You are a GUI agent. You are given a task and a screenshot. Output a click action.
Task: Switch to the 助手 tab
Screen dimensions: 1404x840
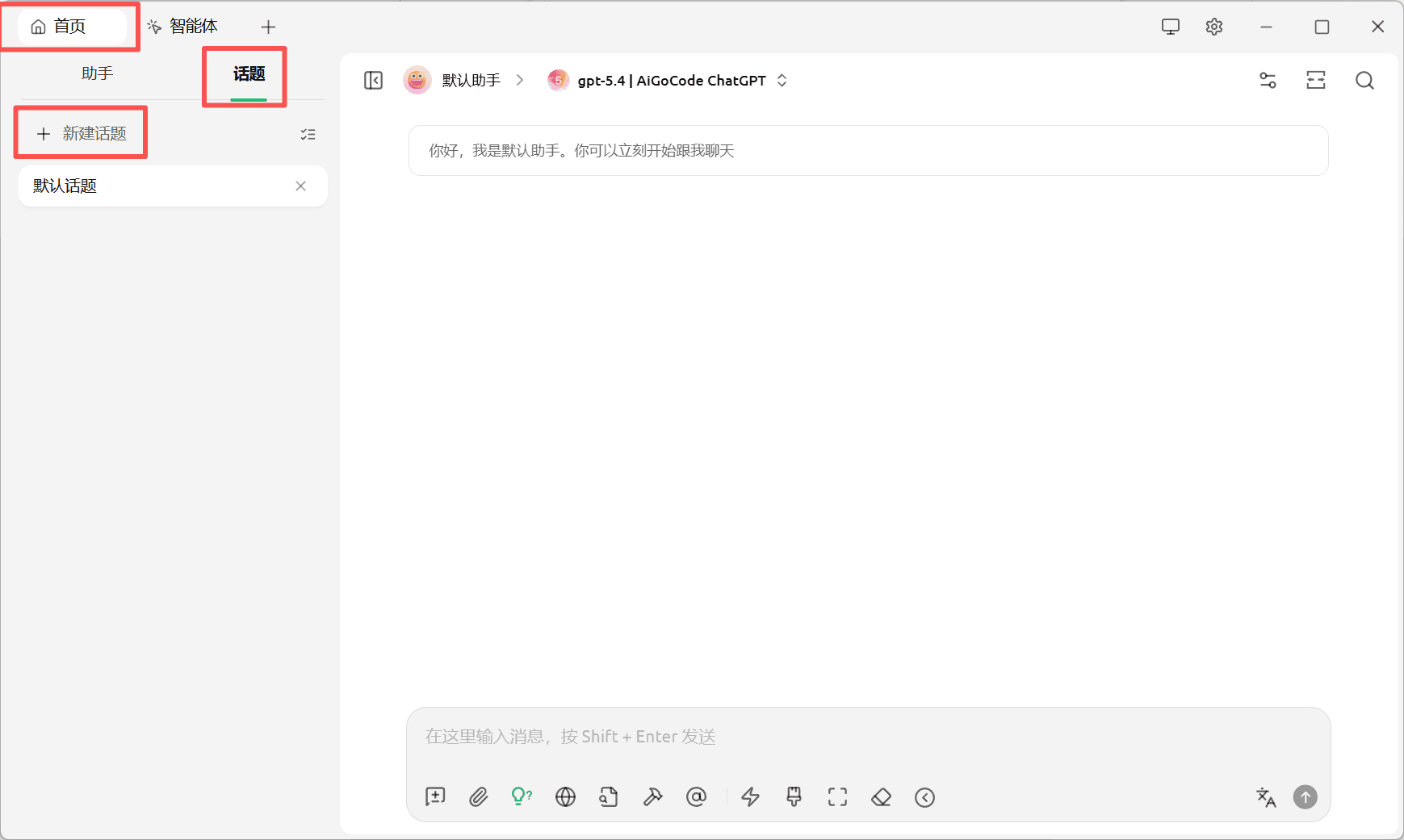tap(97, 73)
